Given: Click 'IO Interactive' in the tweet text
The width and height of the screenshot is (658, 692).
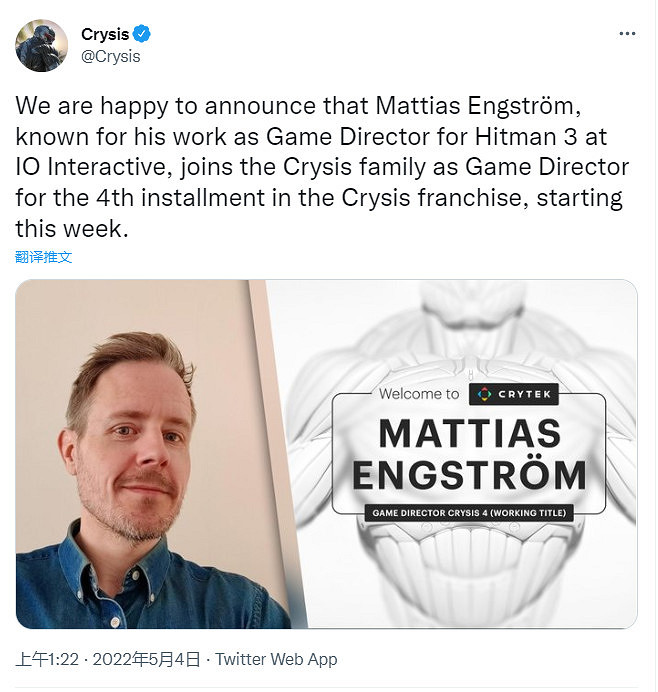Looking at the screenshot, I should (x=90, y=167).
